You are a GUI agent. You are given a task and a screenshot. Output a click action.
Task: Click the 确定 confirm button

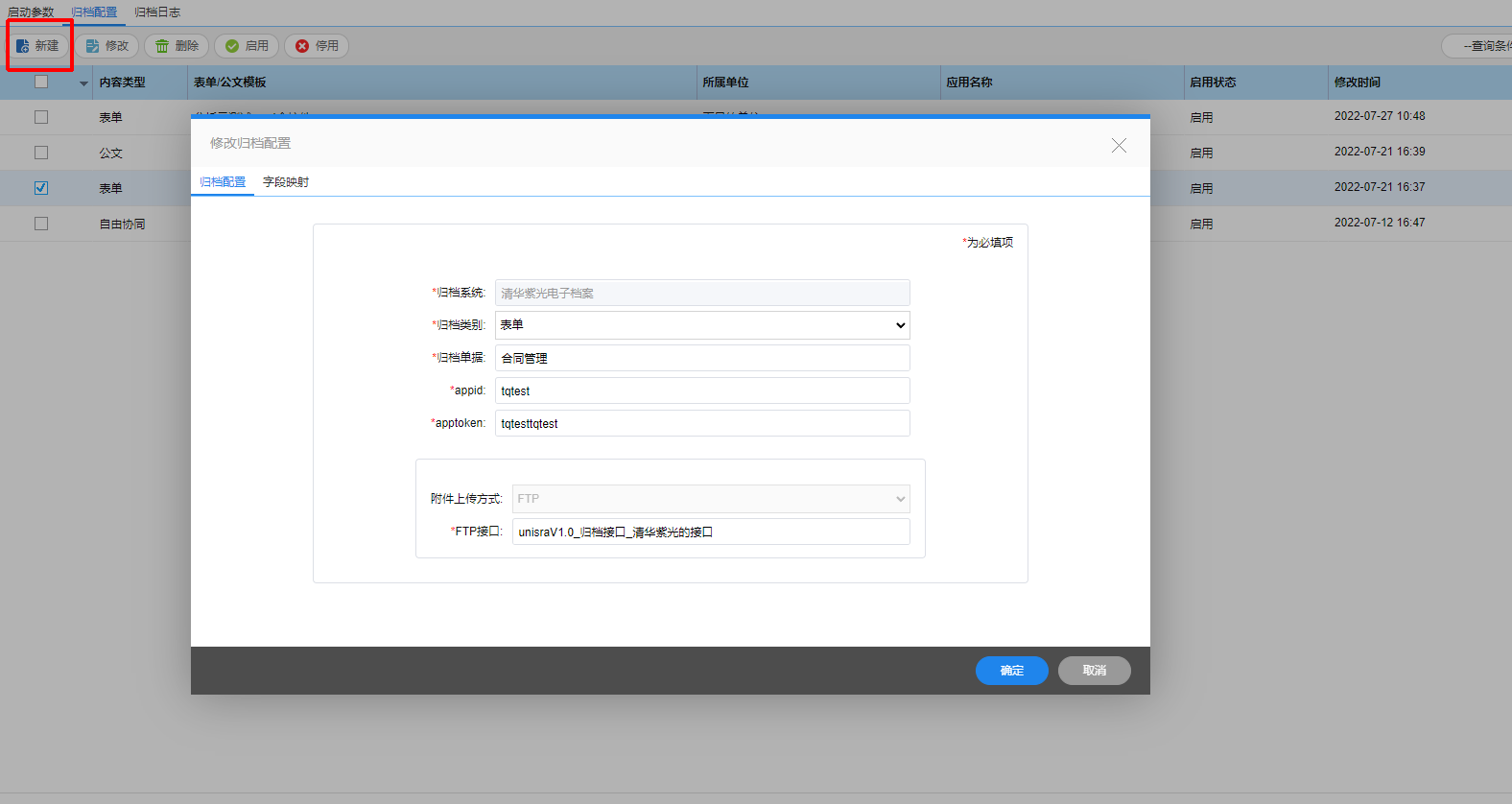click(1011, 671)
